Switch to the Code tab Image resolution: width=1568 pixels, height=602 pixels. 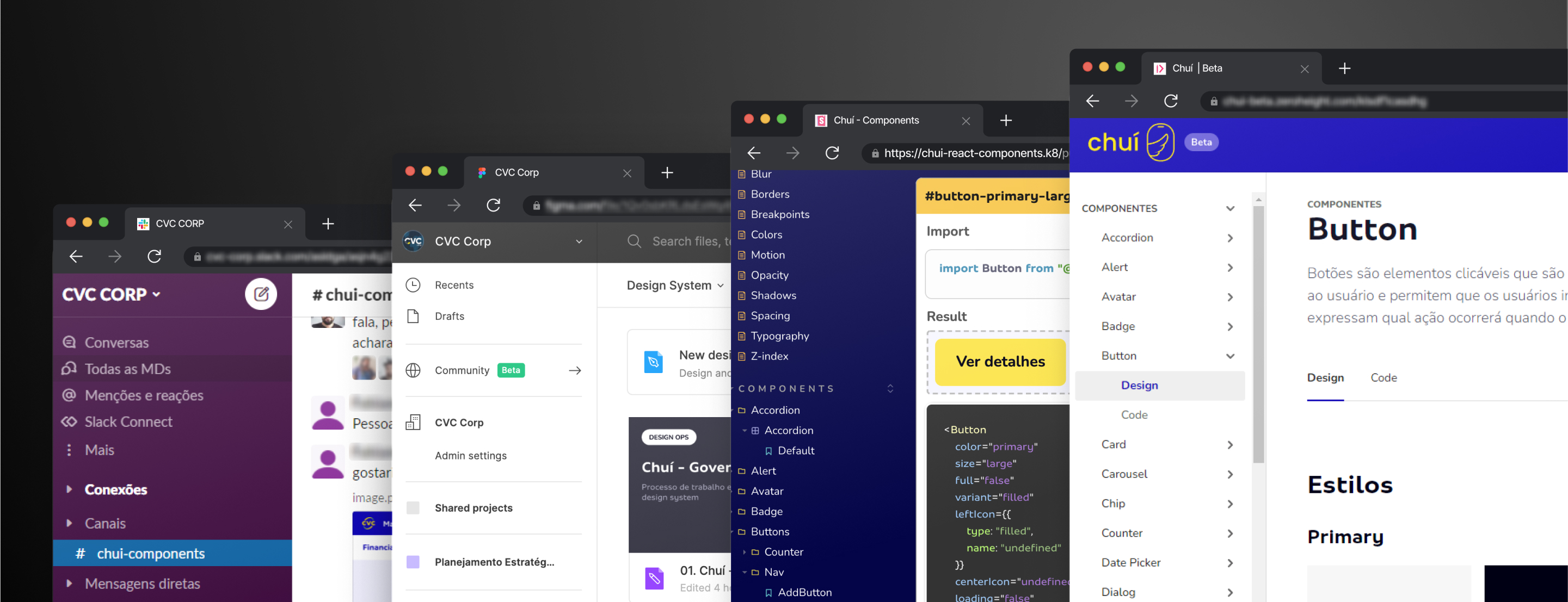[1383, 377]
